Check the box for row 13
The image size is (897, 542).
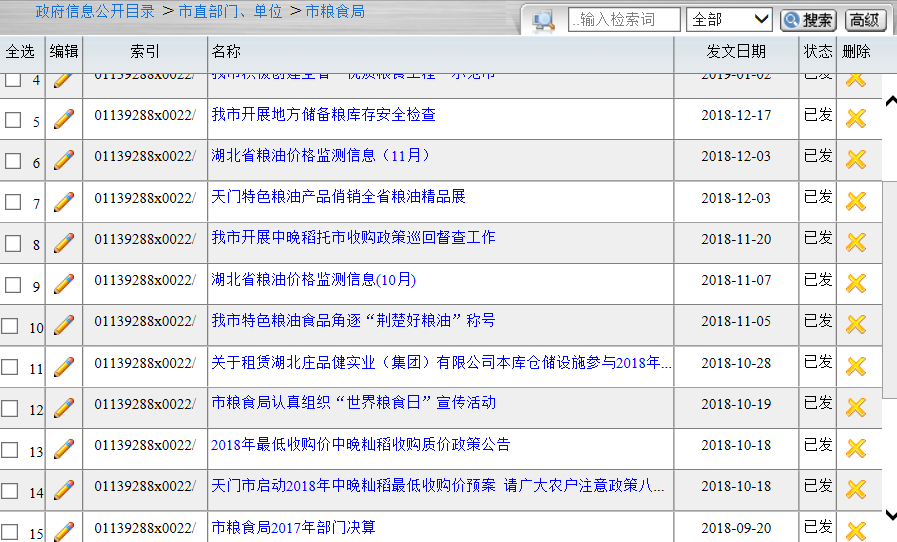point(10,450)
